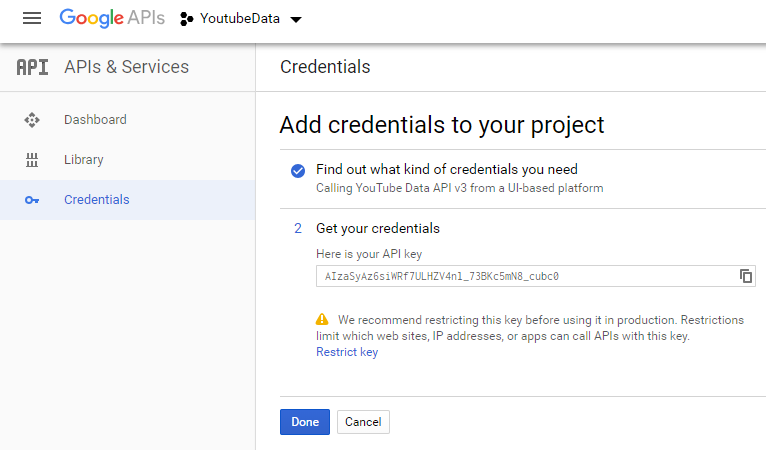Click the yellow warning triangle icon

[322, 319]
